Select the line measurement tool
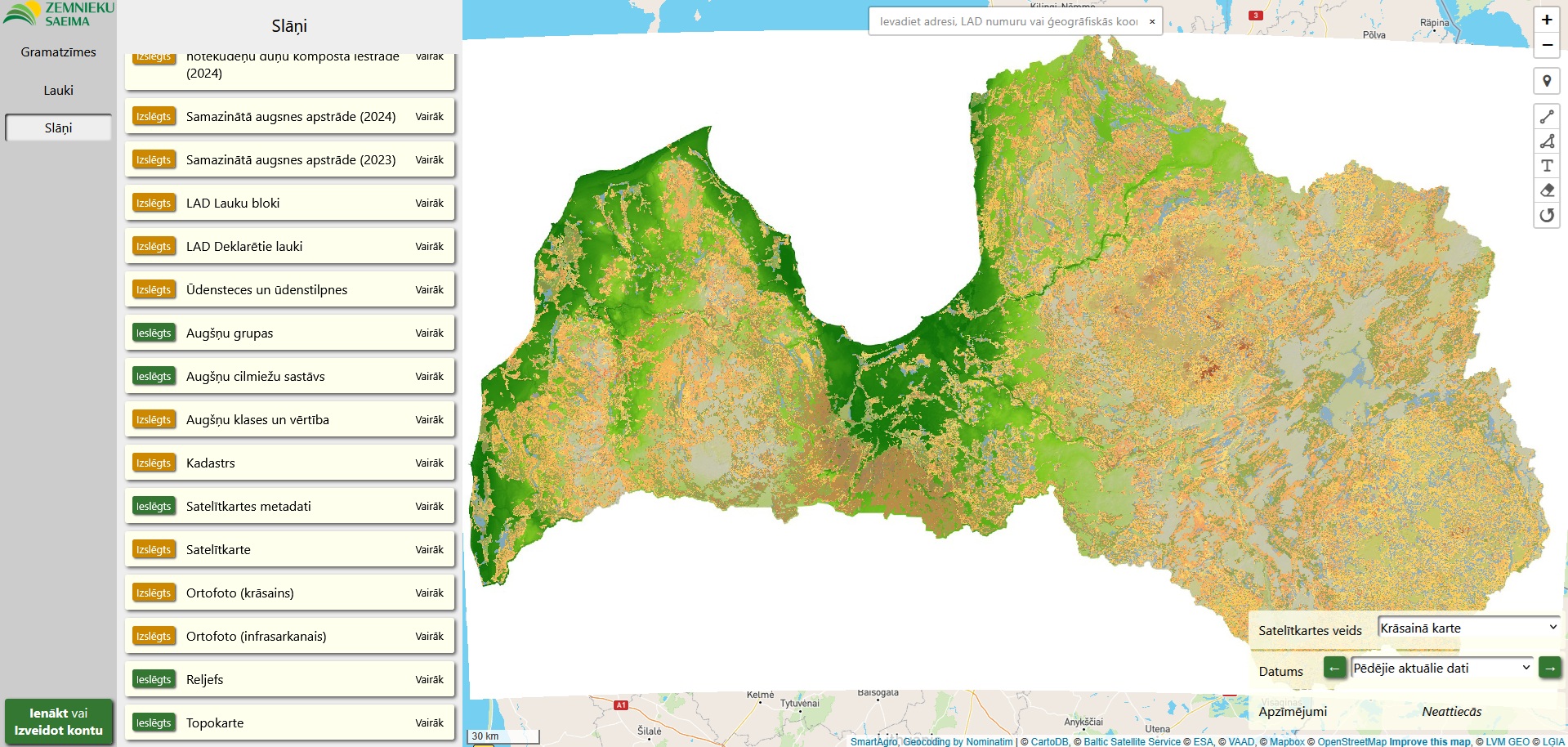 (x=1546, y=117)
